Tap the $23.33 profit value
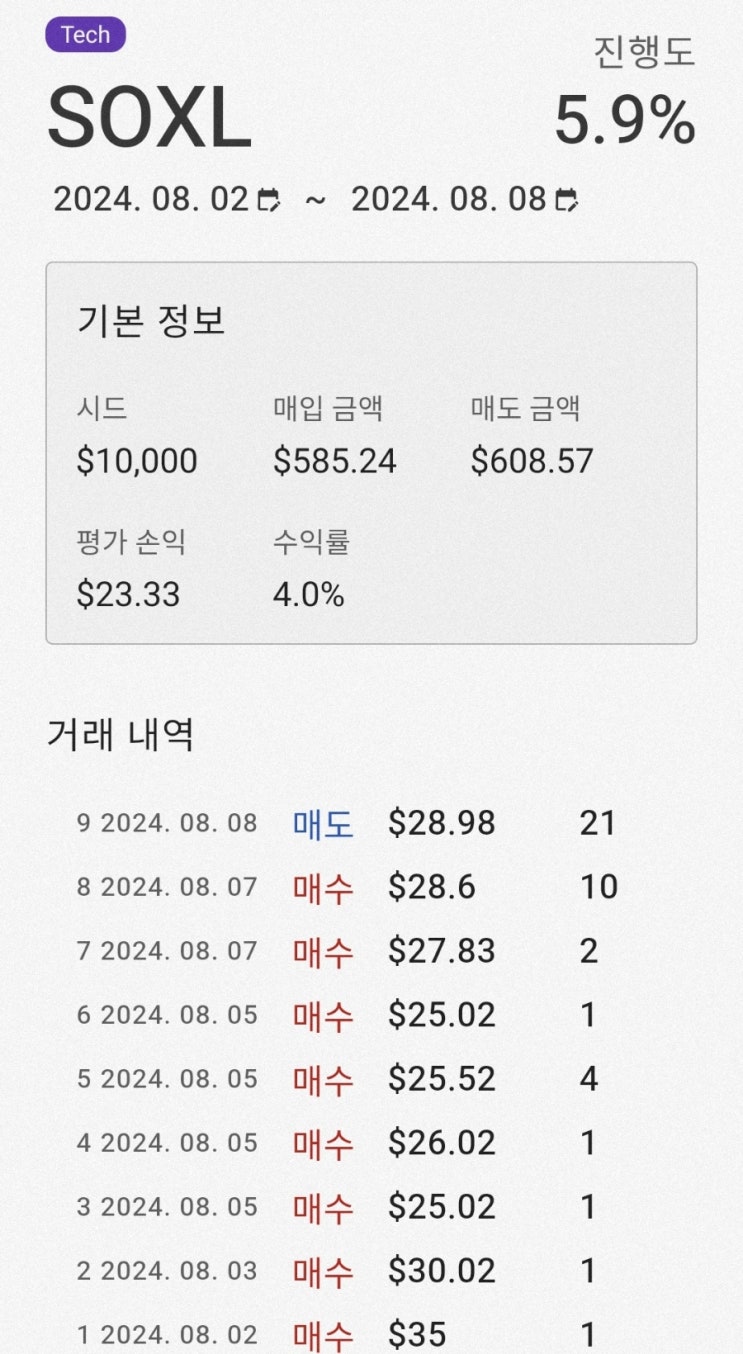This screenshot has width=743, height=1354. (128, 595)
